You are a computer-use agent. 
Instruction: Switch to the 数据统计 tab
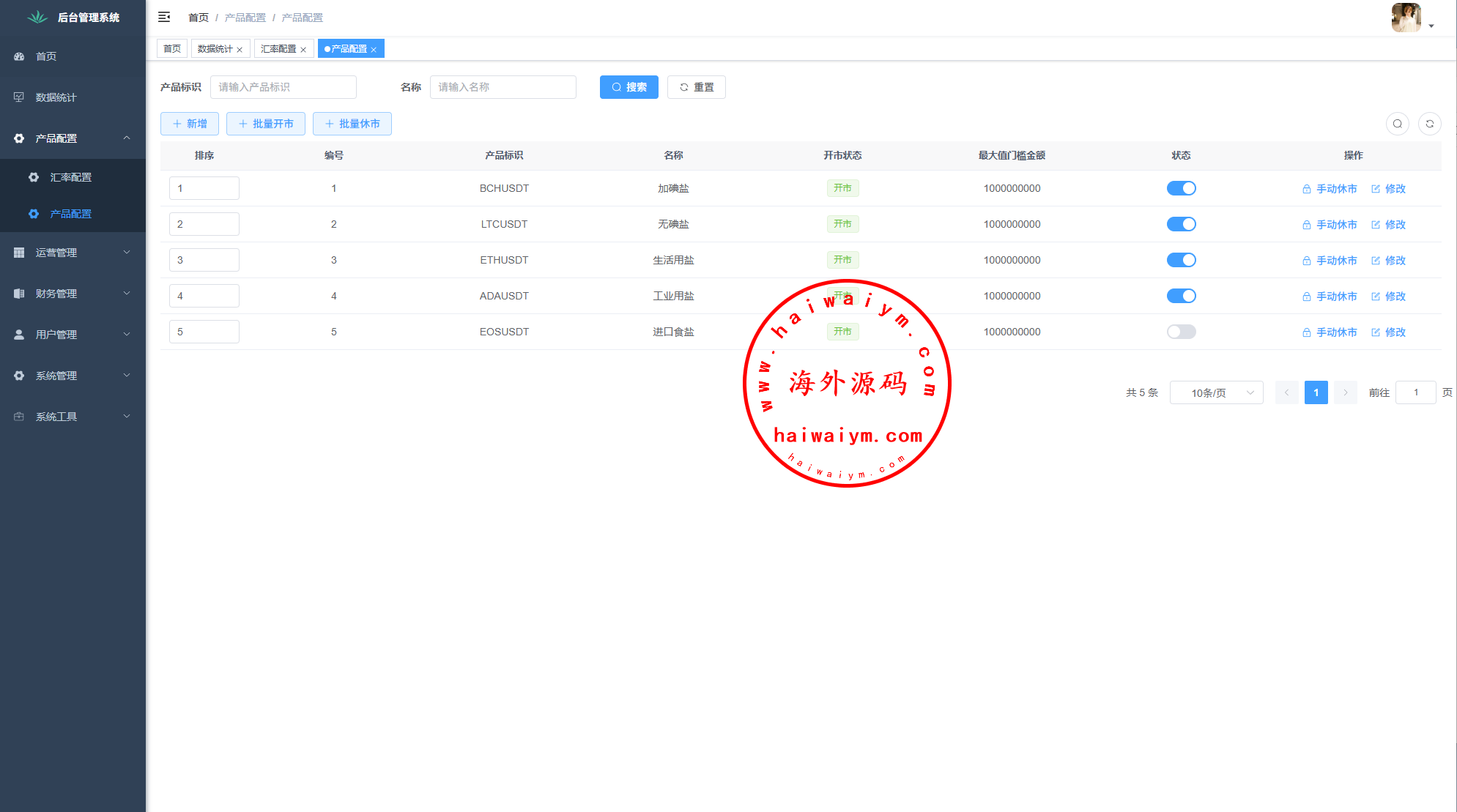[x=215, y=49]
